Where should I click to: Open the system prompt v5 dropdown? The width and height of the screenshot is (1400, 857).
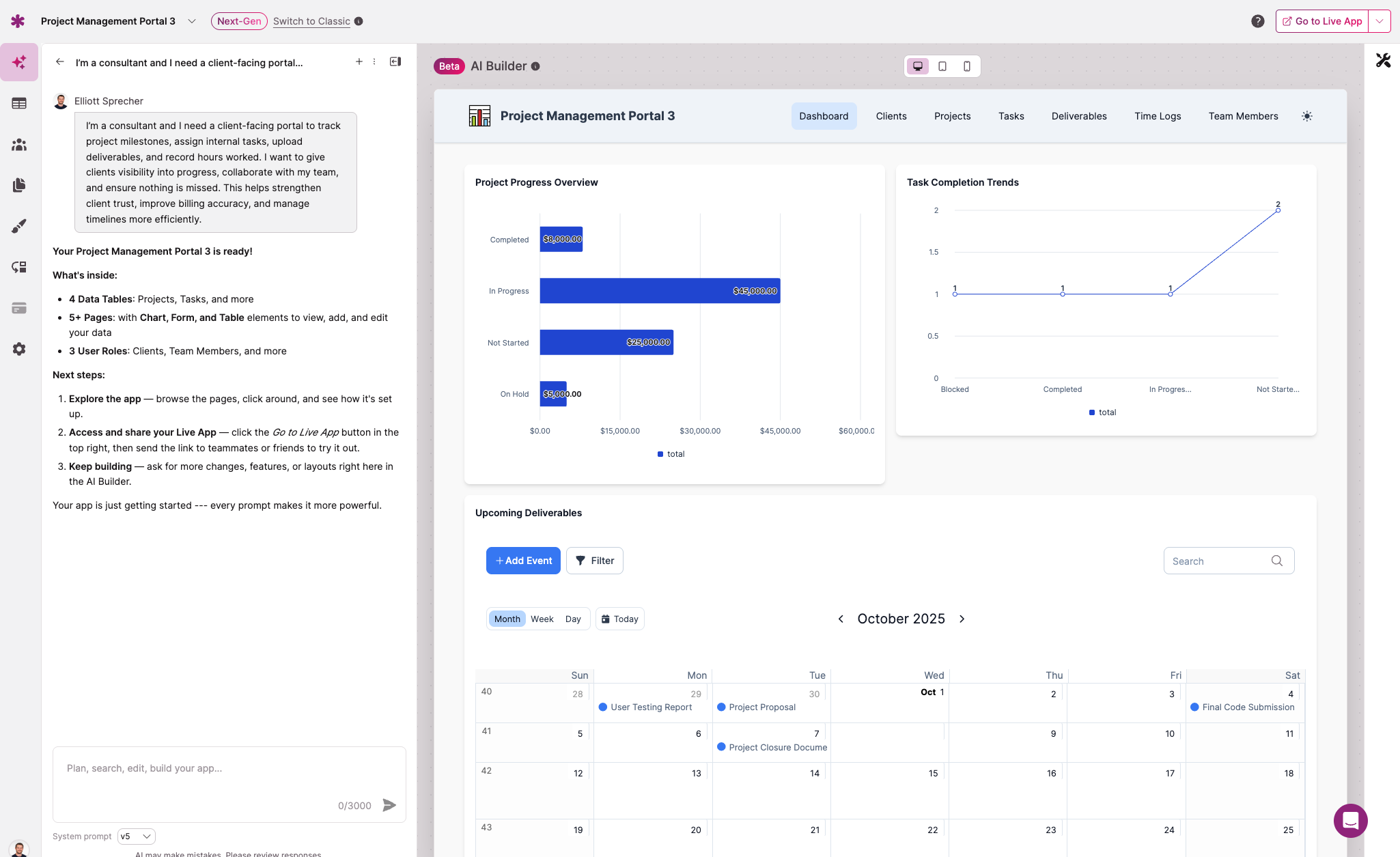click(x=137, y=837)
